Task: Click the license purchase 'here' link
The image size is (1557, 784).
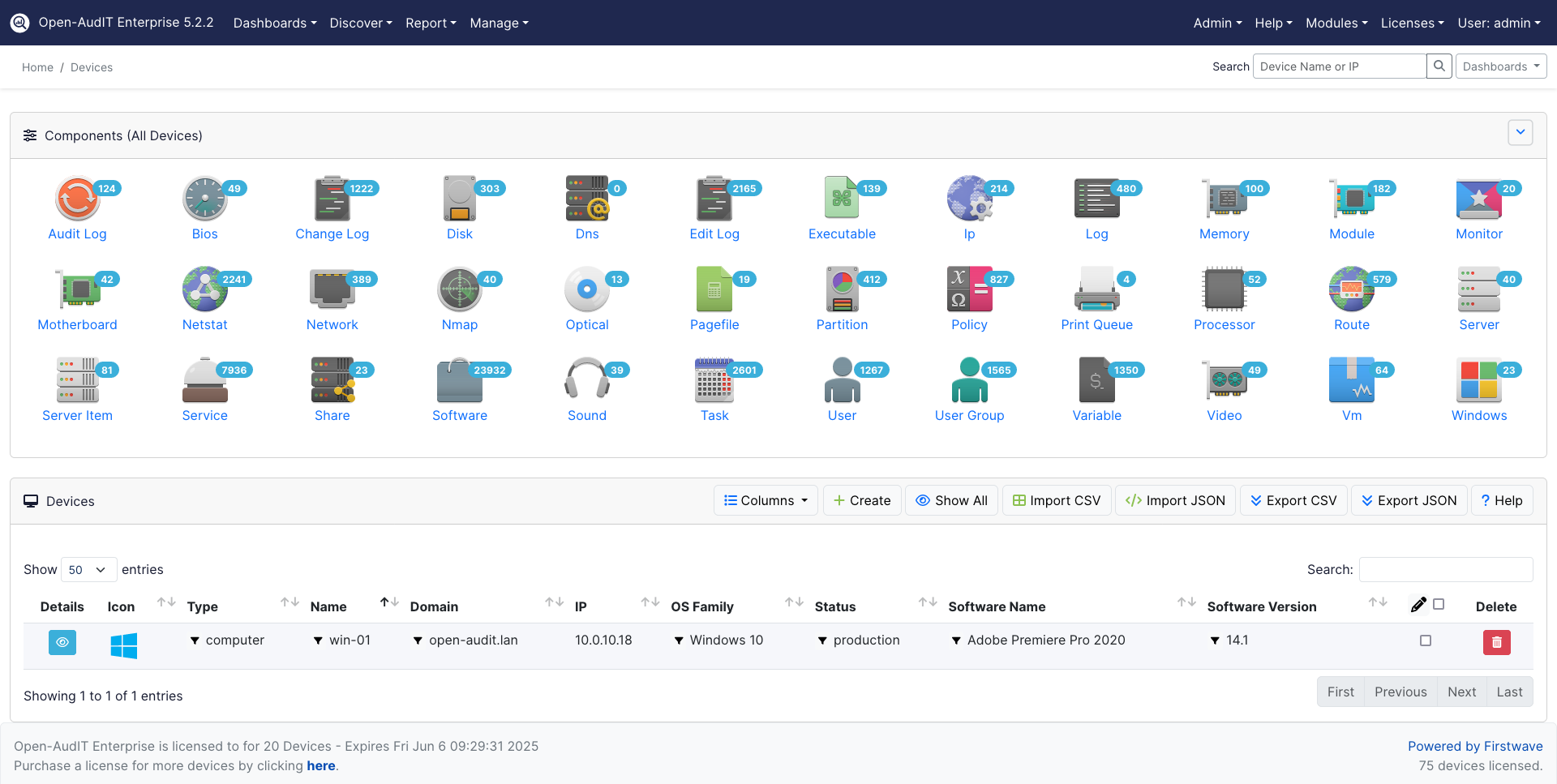Action: click(x=321, y=765)
